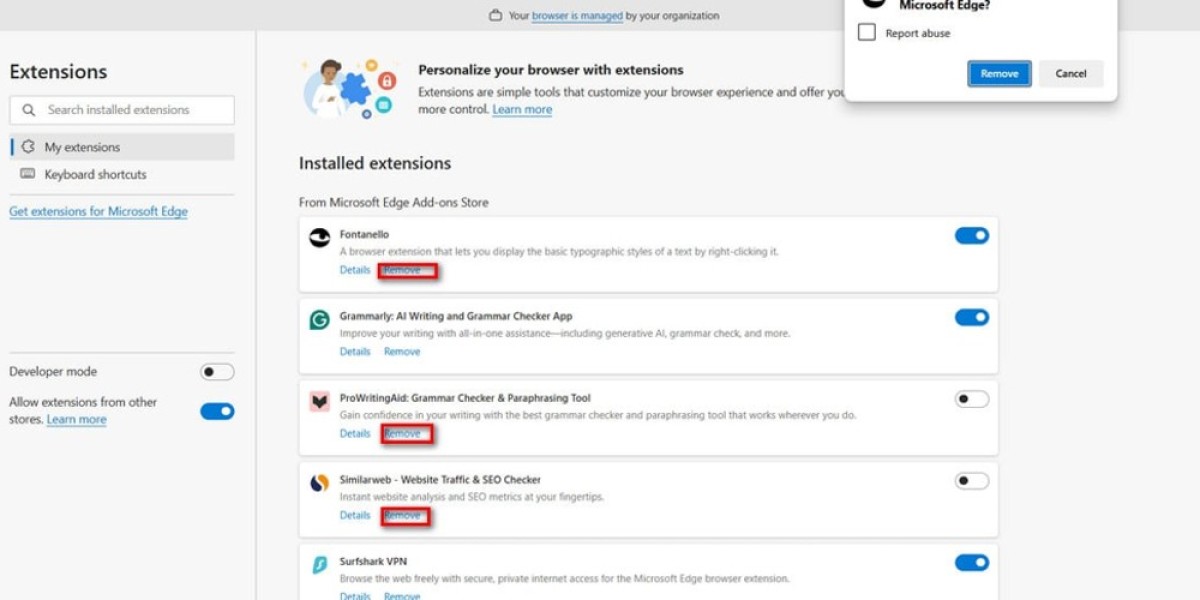1200x600 pixels.
Task: Check the Report abuse checkbox
Action: tap(866, 32)
